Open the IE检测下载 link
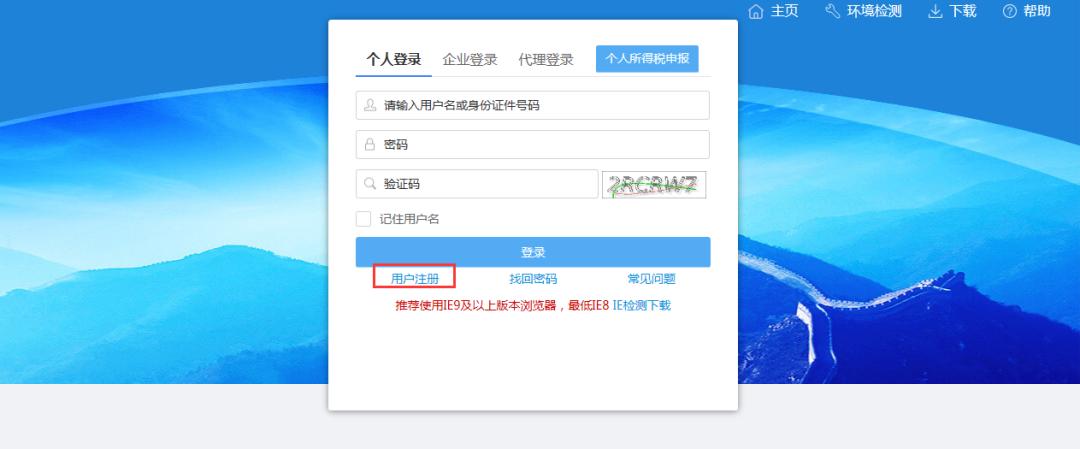 point(641,305)
